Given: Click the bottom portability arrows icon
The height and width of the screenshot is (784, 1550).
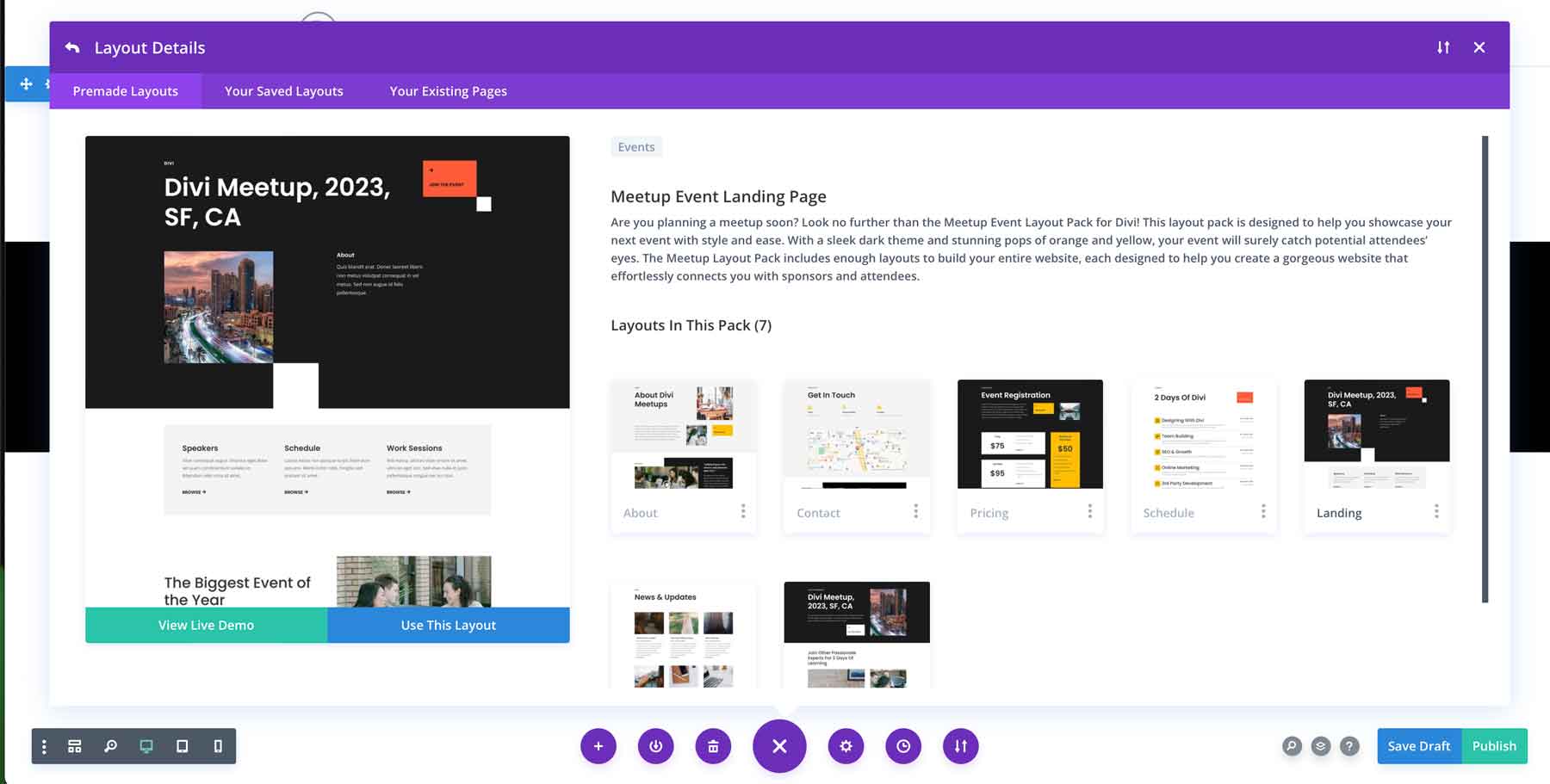Looking at the screenshot, I should (x=961, y=746).
